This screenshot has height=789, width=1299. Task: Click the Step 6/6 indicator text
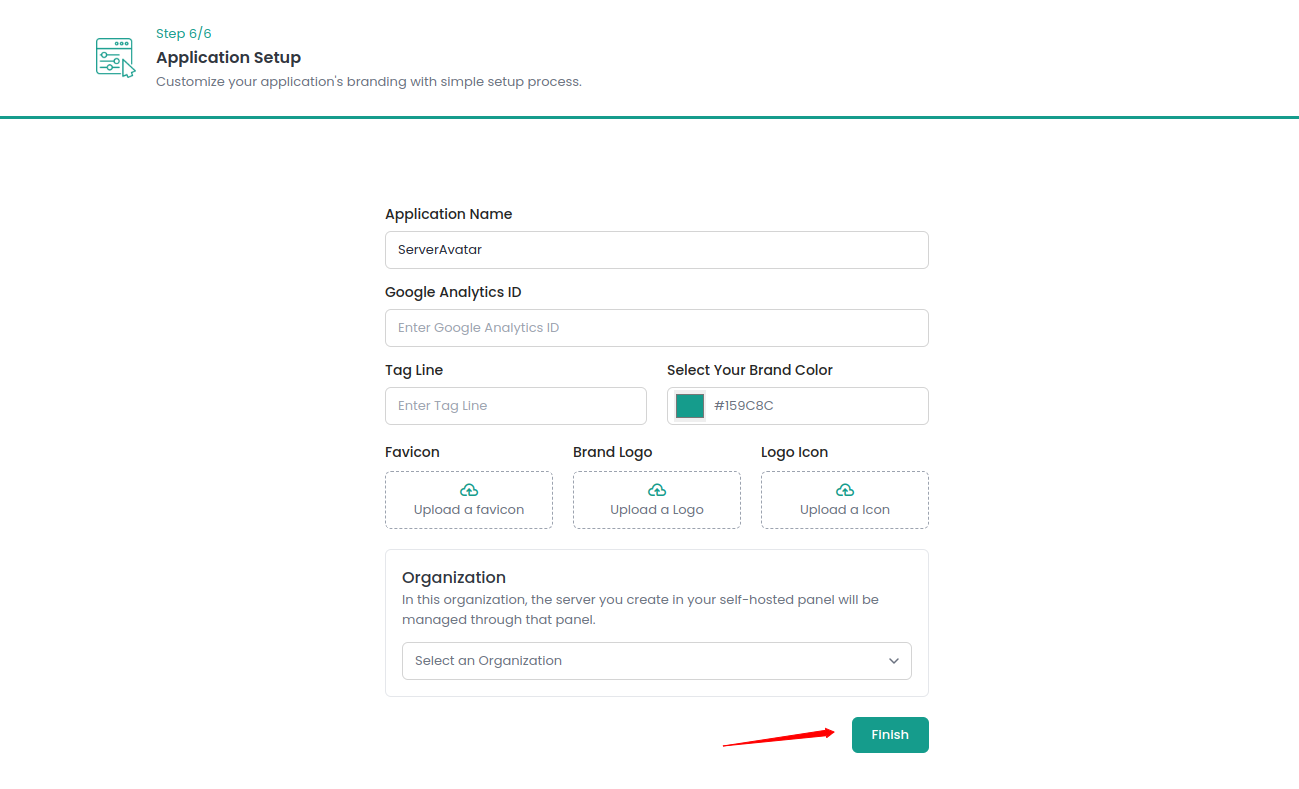coord(184,34)
